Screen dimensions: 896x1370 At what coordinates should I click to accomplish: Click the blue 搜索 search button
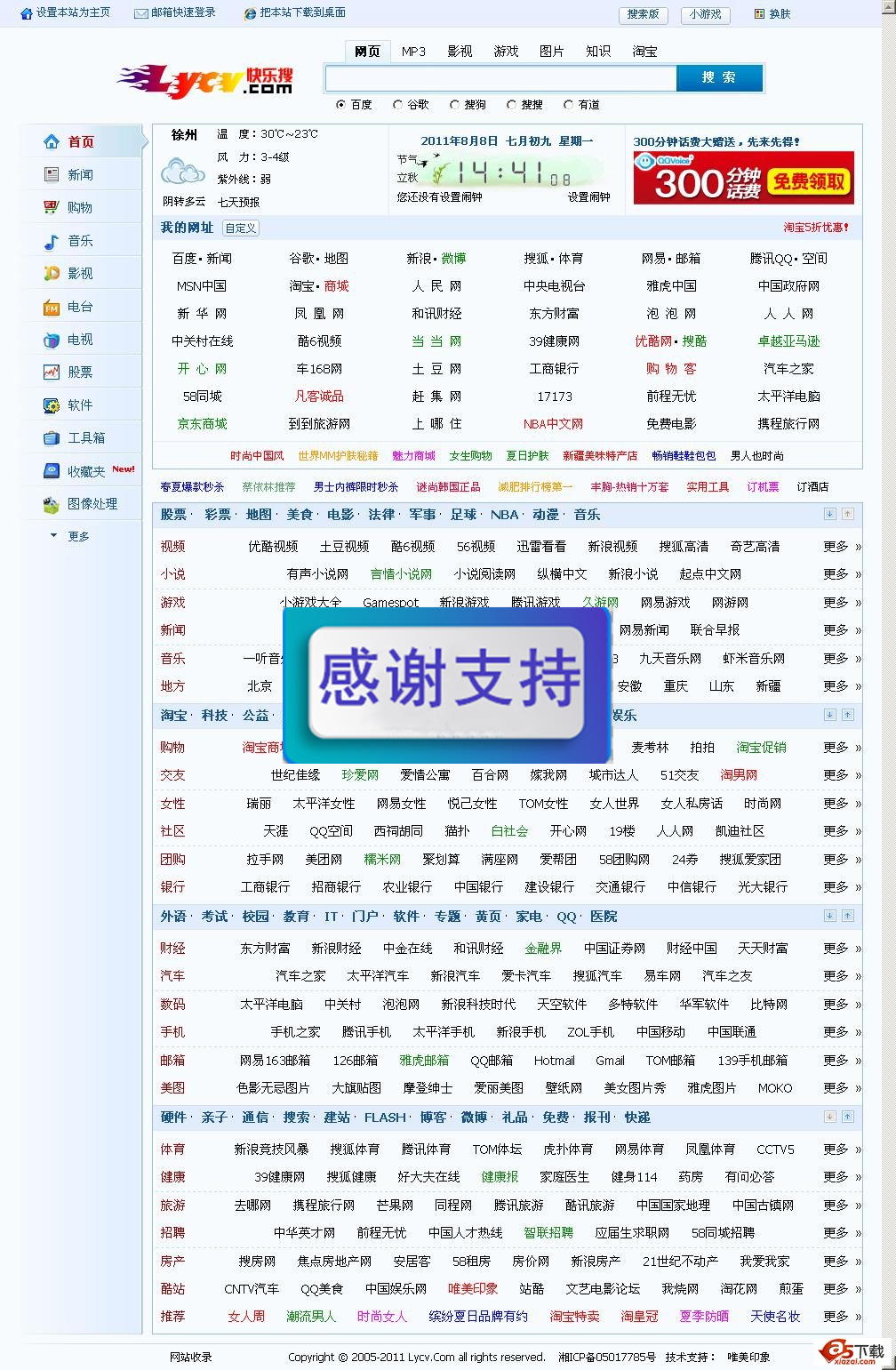pyautogui.click(x=719, y=78)
